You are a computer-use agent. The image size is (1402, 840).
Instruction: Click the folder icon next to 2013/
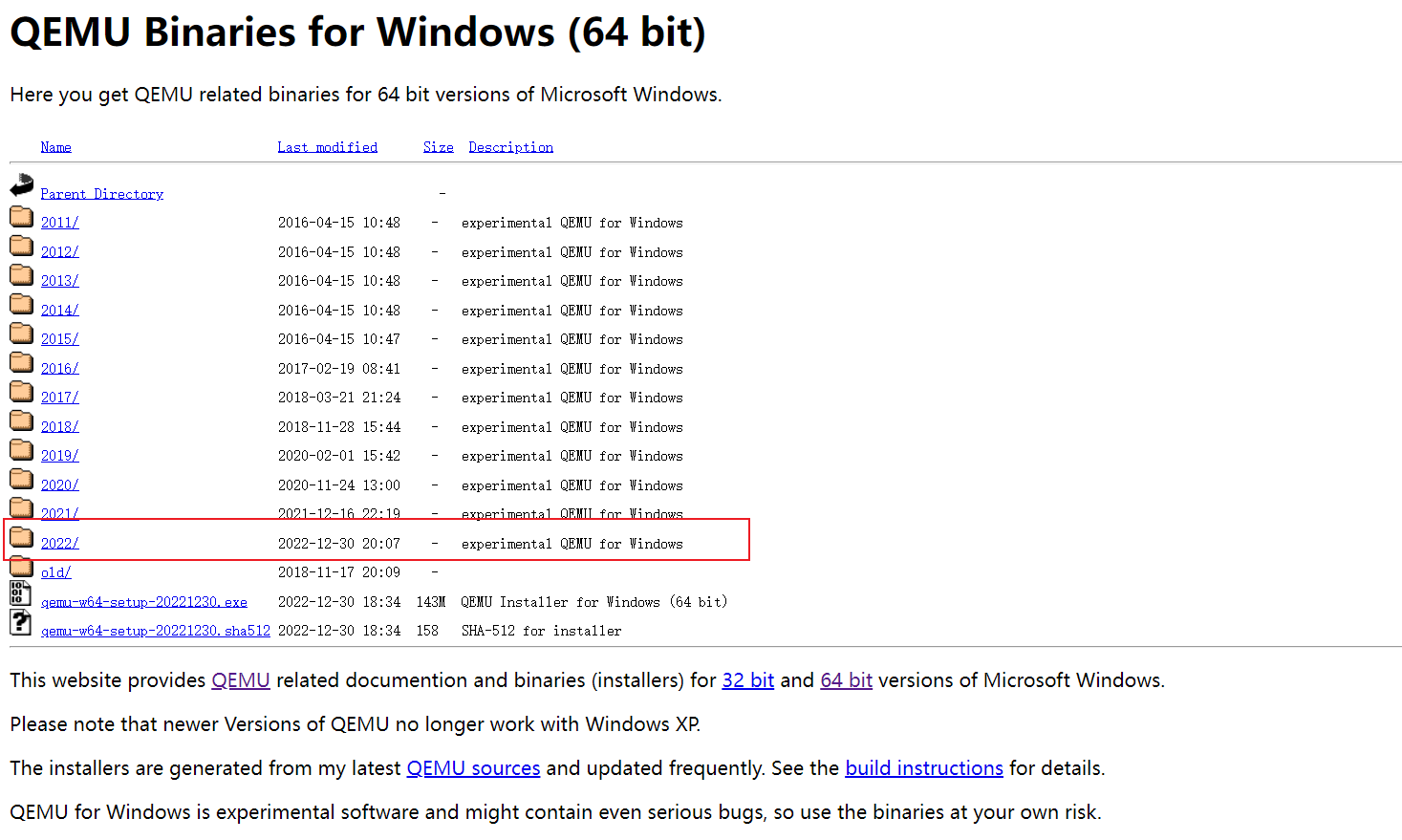(22, 274)
